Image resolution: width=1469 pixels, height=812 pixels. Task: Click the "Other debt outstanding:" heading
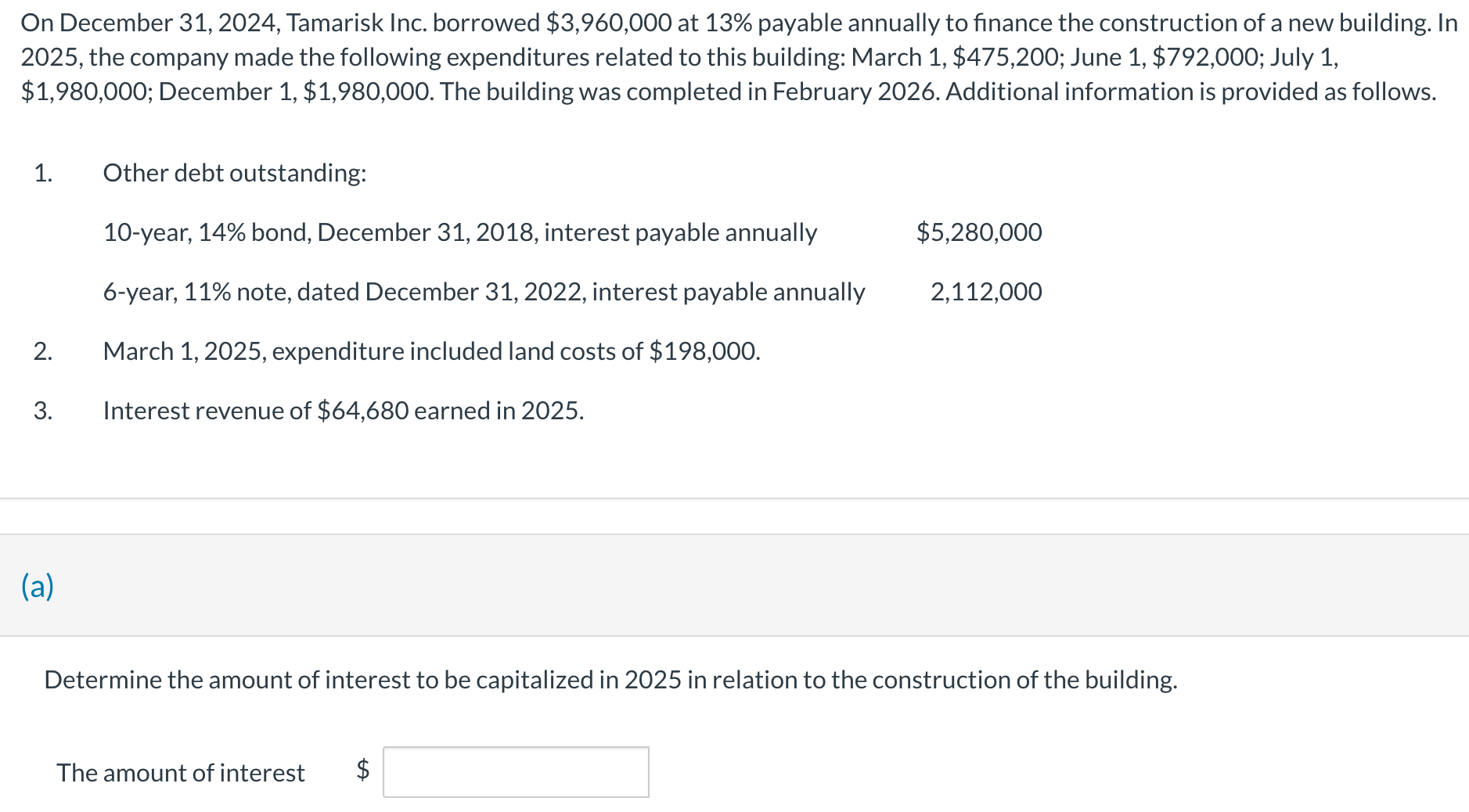(235, 173)
